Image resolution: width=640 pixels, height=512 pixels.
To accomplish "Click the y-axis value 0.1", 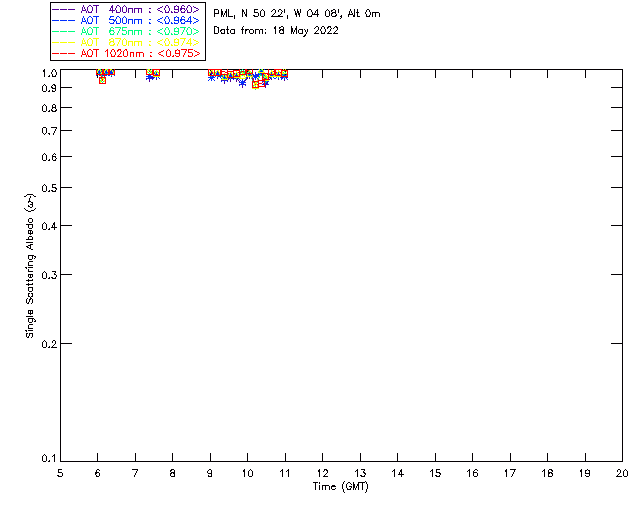I will pyautogui.click(x=49, y=459).
